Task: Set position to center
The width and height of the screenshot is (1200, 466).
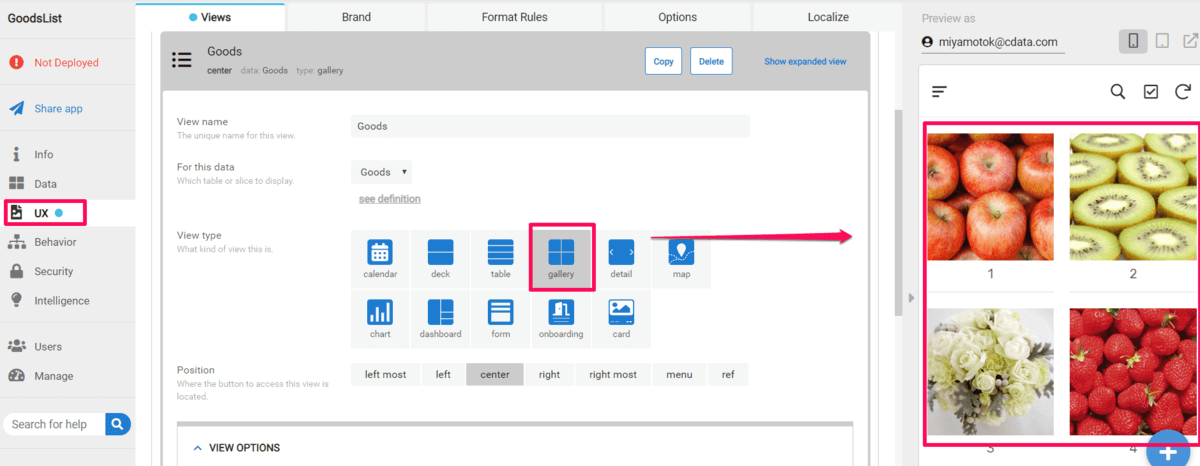Action: coord(495,375)
